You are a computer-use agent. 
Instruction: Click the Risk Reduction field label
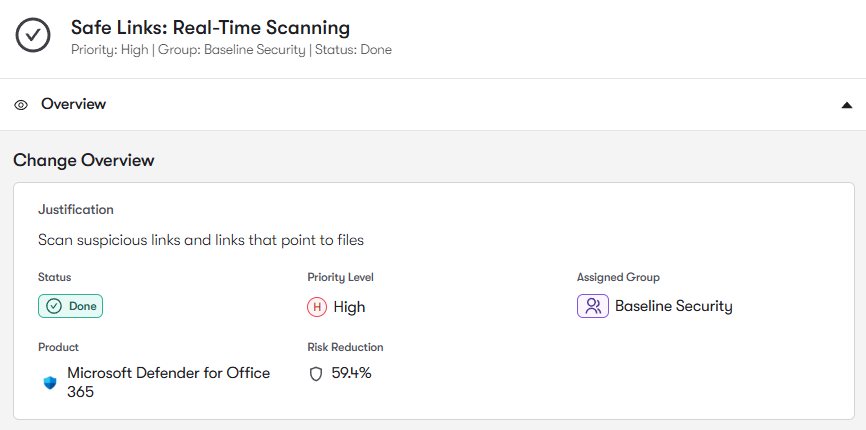point(345,347)
